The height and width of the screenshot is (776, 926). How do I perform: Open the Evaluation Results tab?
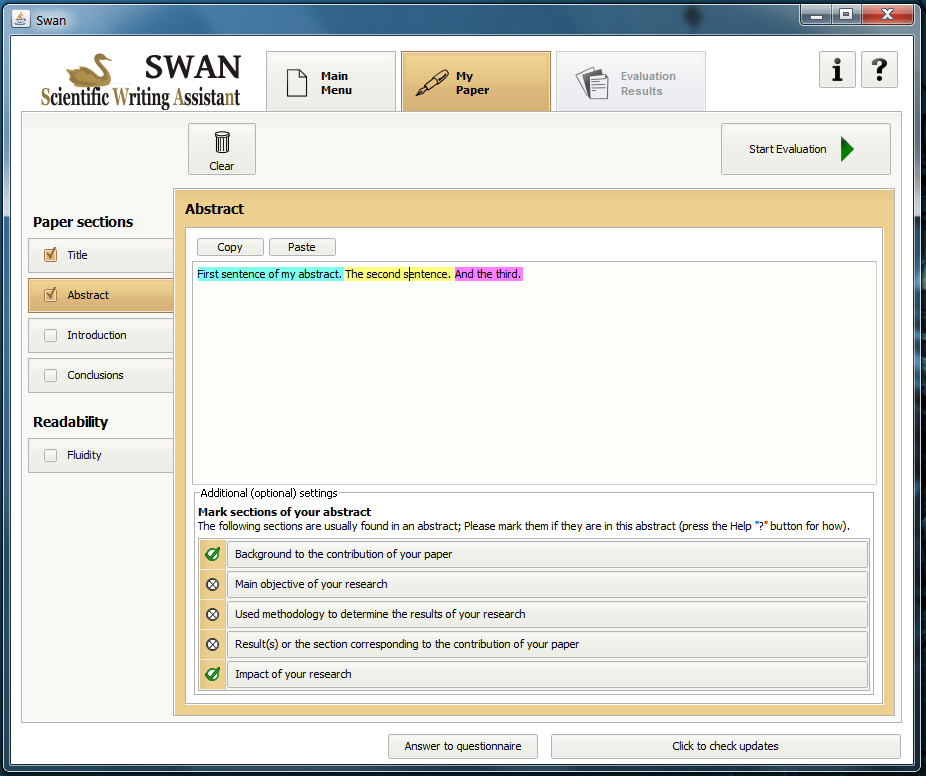[x=631, y=81]
